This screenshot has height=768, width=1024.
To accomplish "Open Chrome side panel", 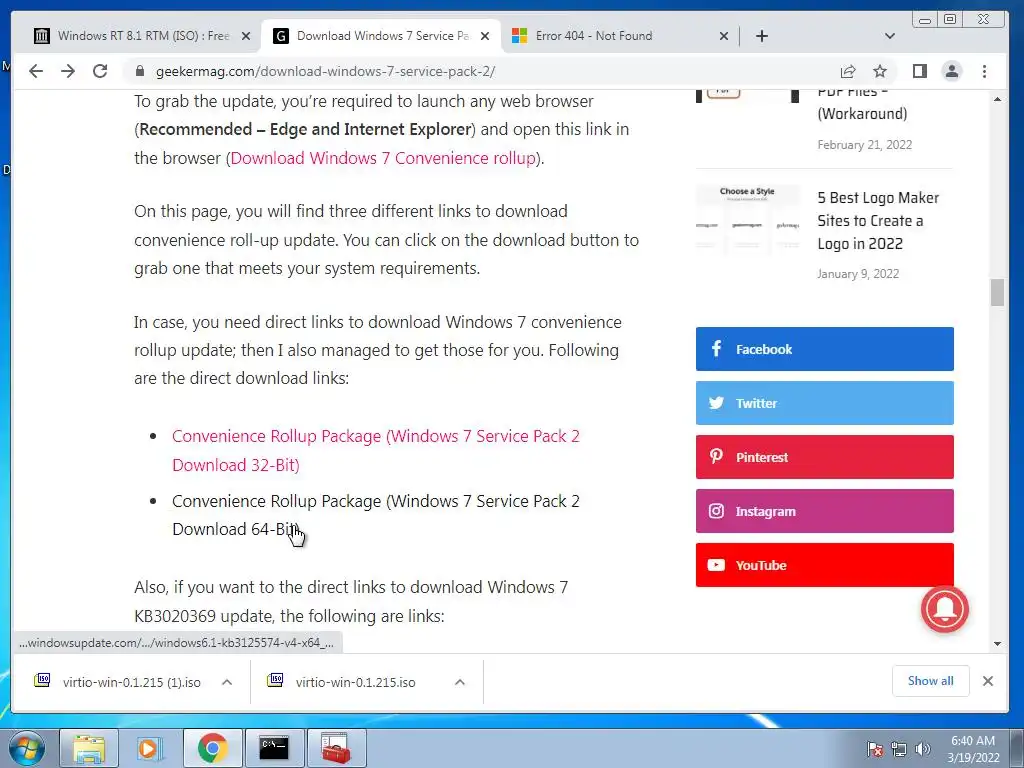I will click(920, 71).
